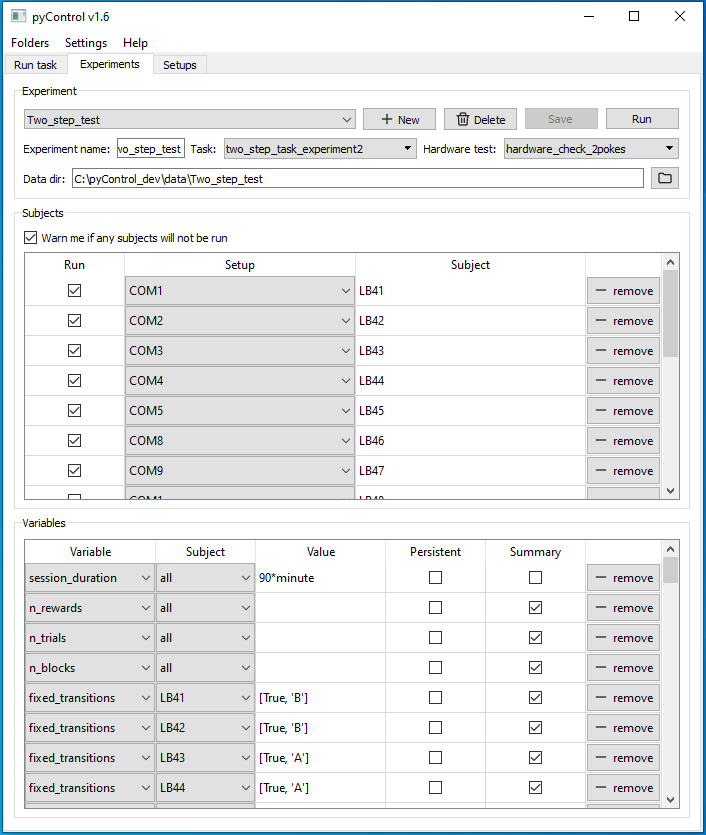The image size is (706, 835).
Task: Remove the n_rewards variable row
Action: coord(623,608)
